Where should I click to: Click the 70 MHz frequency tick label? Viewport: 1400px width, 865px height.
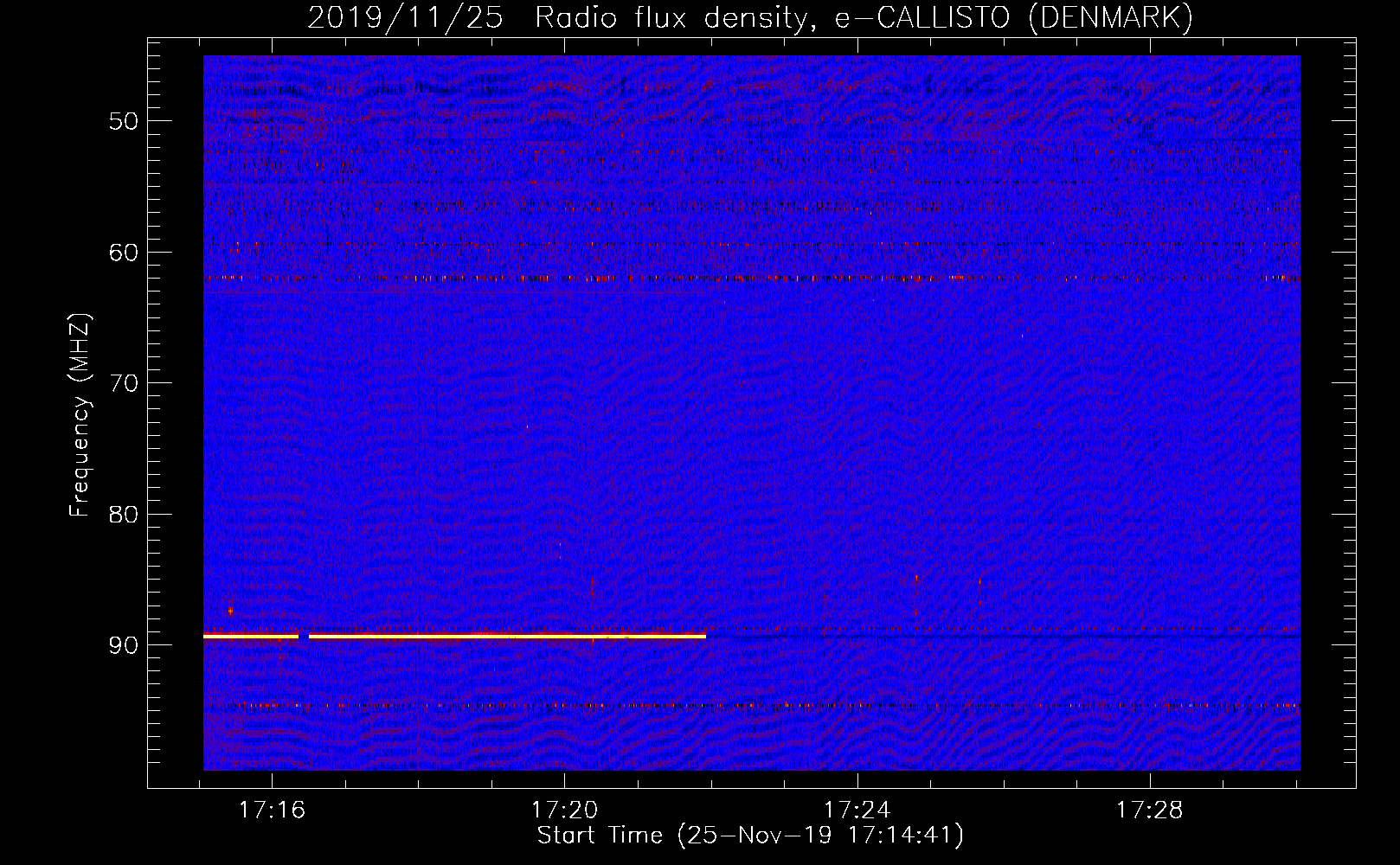point(124,383)
